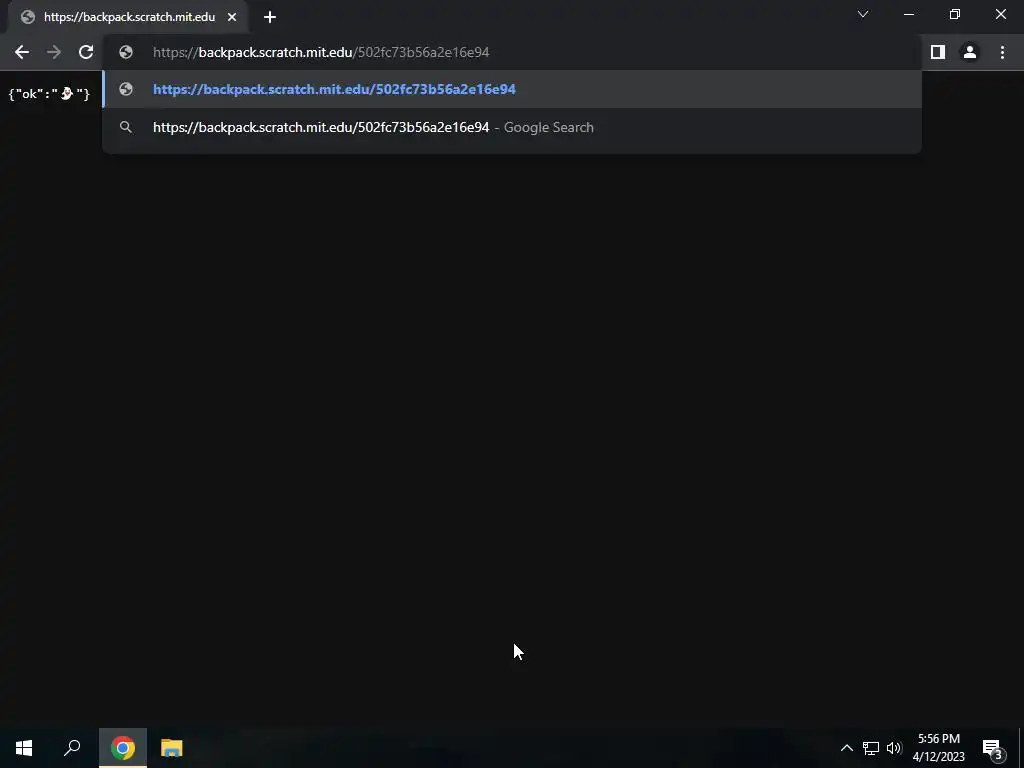1024x768 pixels.
Task: Open the tab search dropdown arrow
Action: click(863, 14)
